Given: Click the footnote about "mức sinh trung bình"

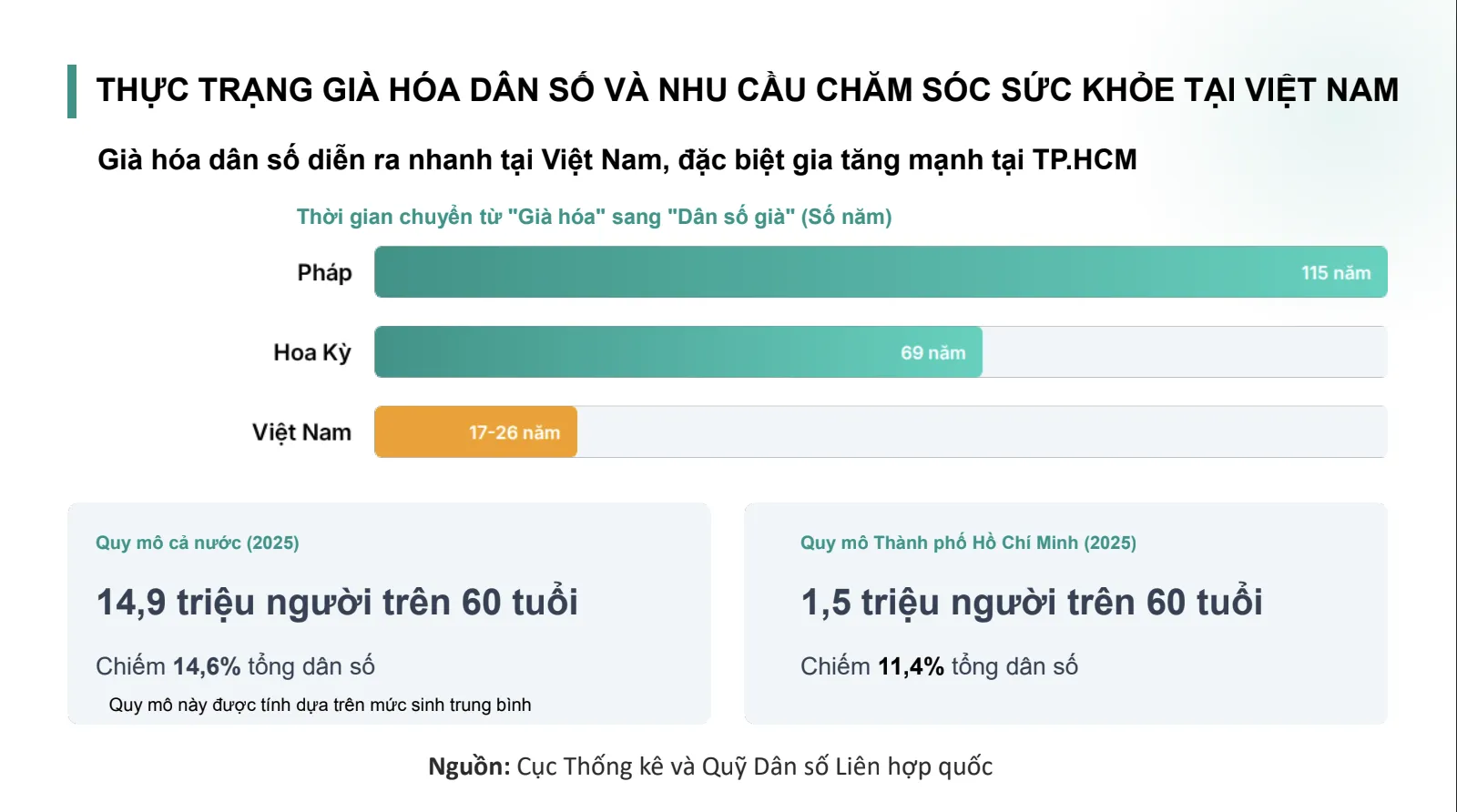Looking at the screenshot, I should coord(320,705).
